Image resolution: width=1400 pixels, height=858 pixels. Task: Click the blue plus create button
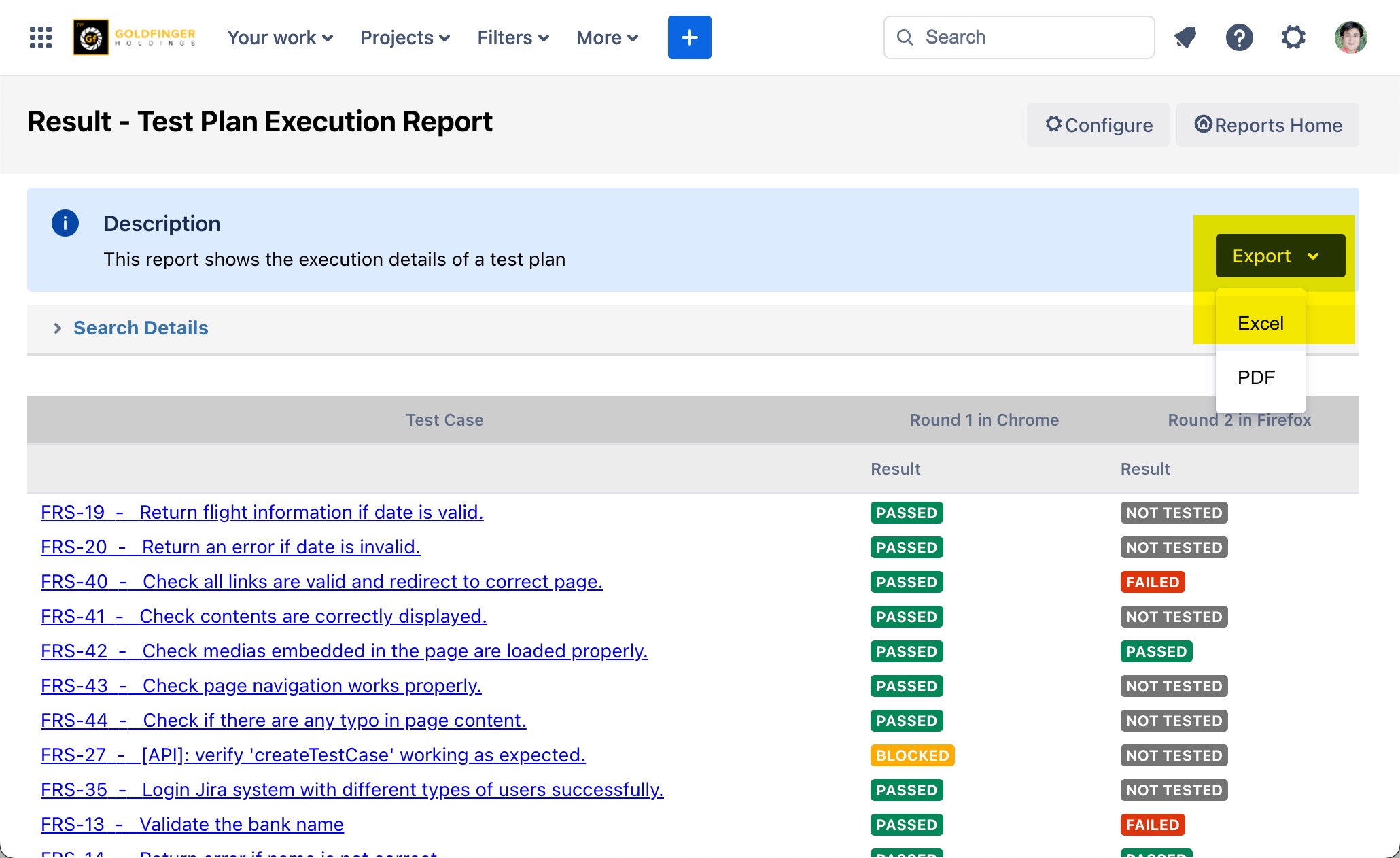coord(689,37)
